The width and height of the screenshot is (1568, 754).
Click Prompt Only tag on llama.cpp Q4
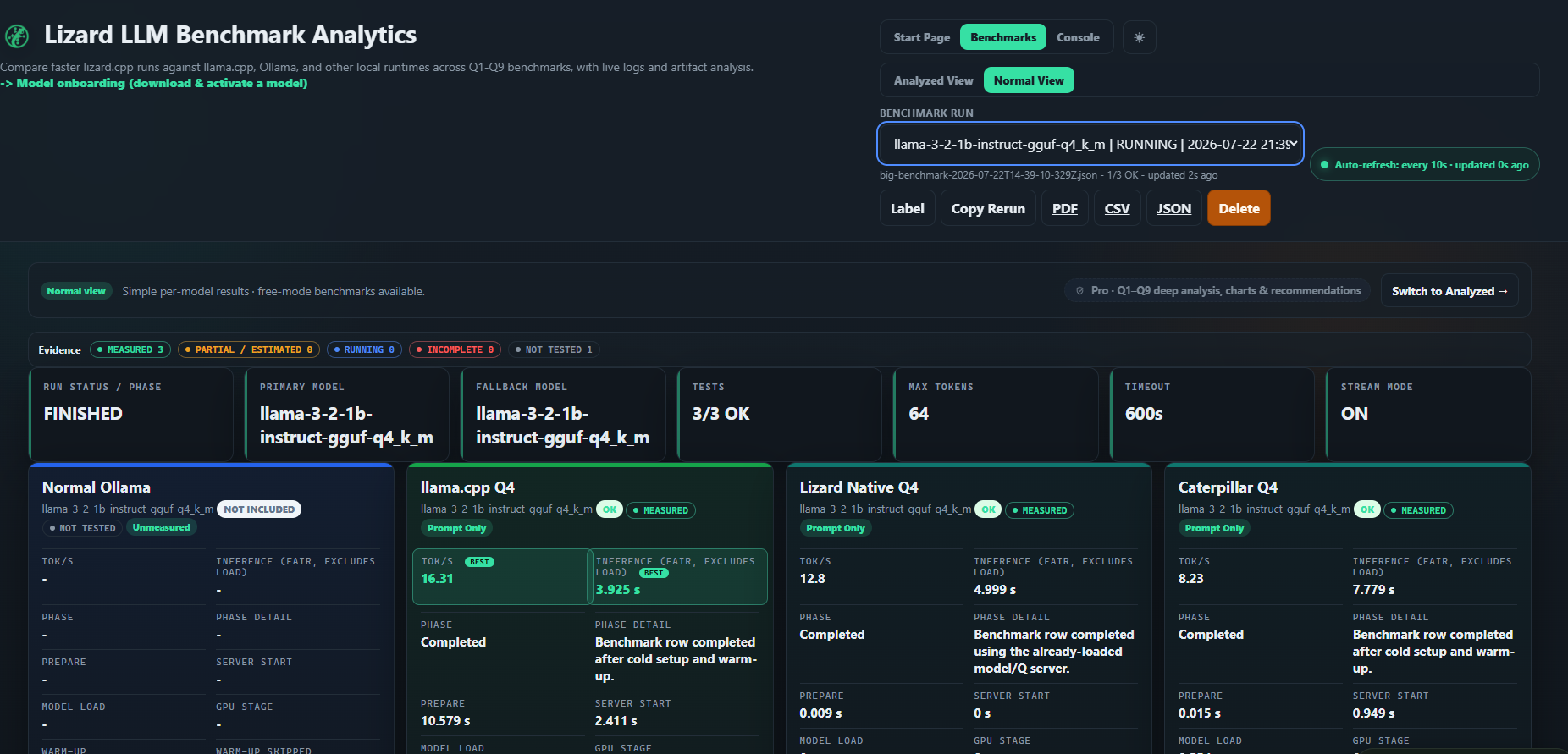(457, 528)
